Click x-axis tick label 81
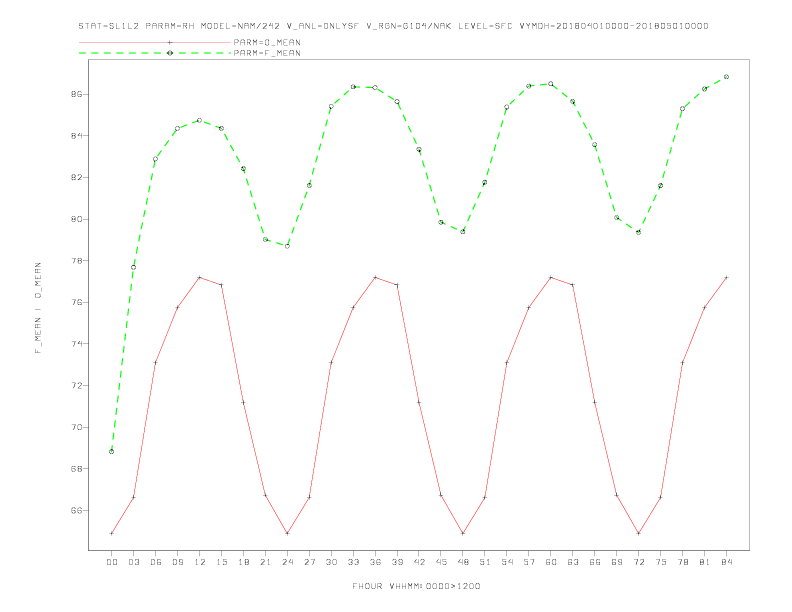Image resolution: width=792 pixels, height=612 pixels. (x=705, y=562)
